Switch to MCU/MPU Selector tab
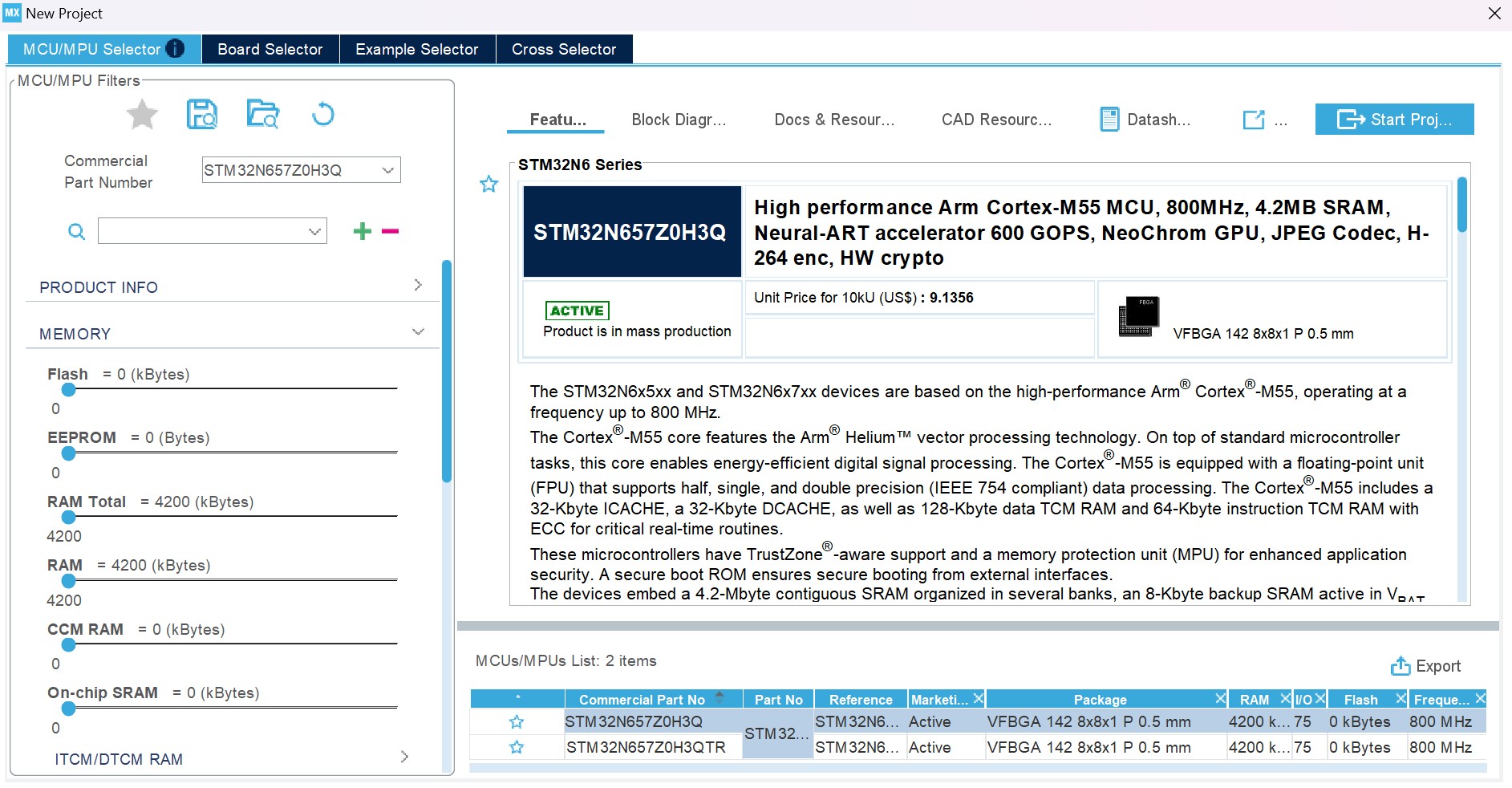Viewport: 1512px width, 788px height. click(103, 49)
